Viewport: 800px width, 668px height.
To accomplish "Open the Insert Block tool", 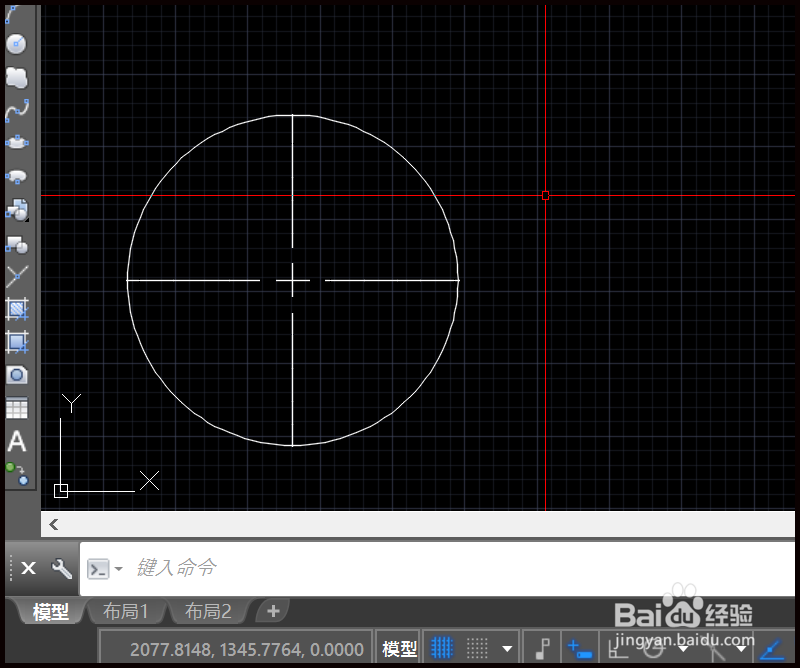I will (x=16, y=210).
